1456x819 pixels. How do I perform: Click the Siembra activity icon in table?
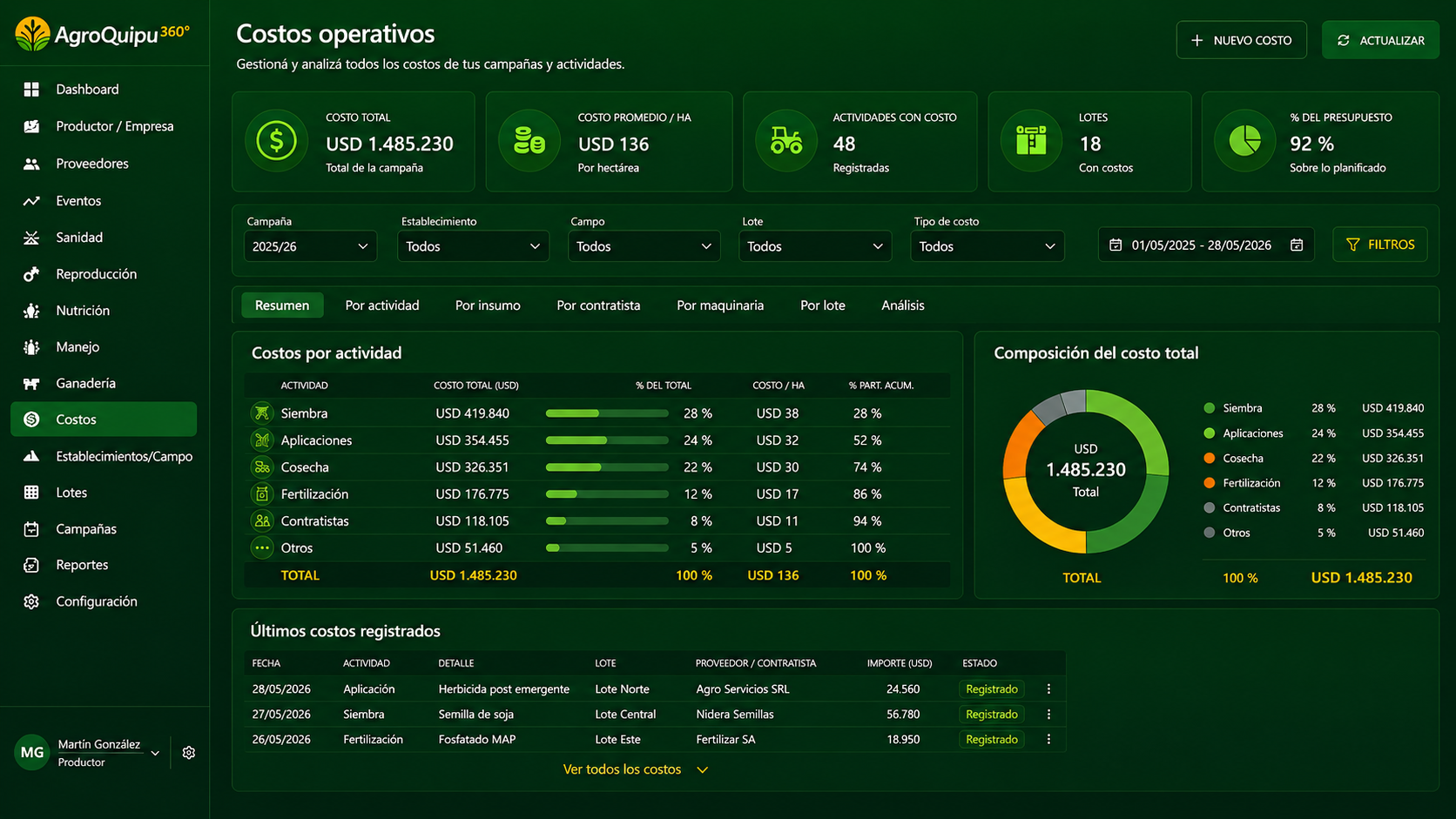coord(261,413)
